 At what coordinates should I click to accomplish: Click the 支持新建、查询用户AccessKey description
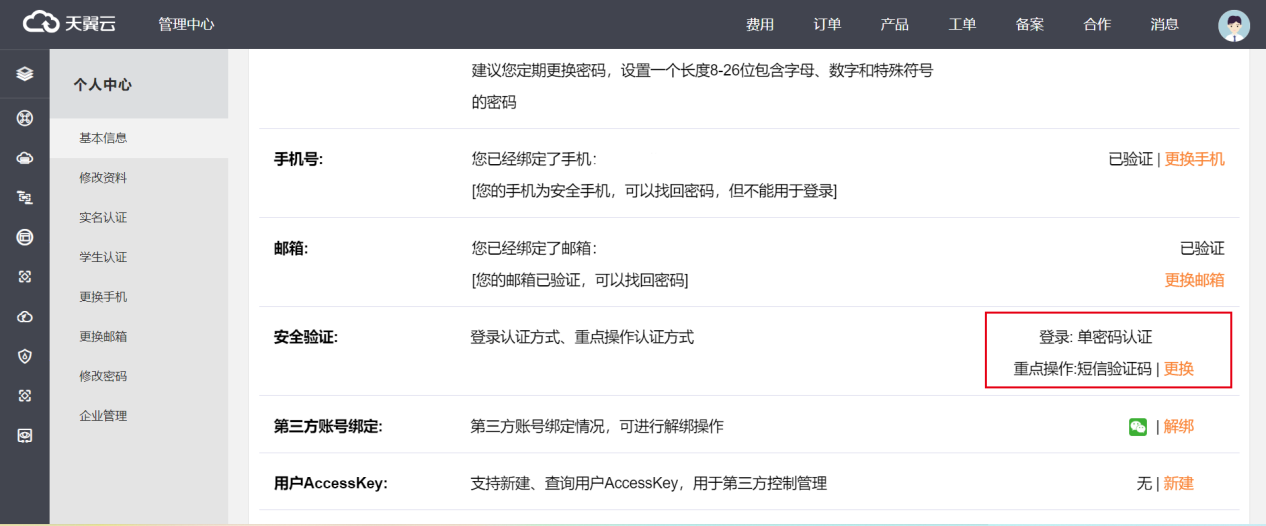tap(649, 484)
